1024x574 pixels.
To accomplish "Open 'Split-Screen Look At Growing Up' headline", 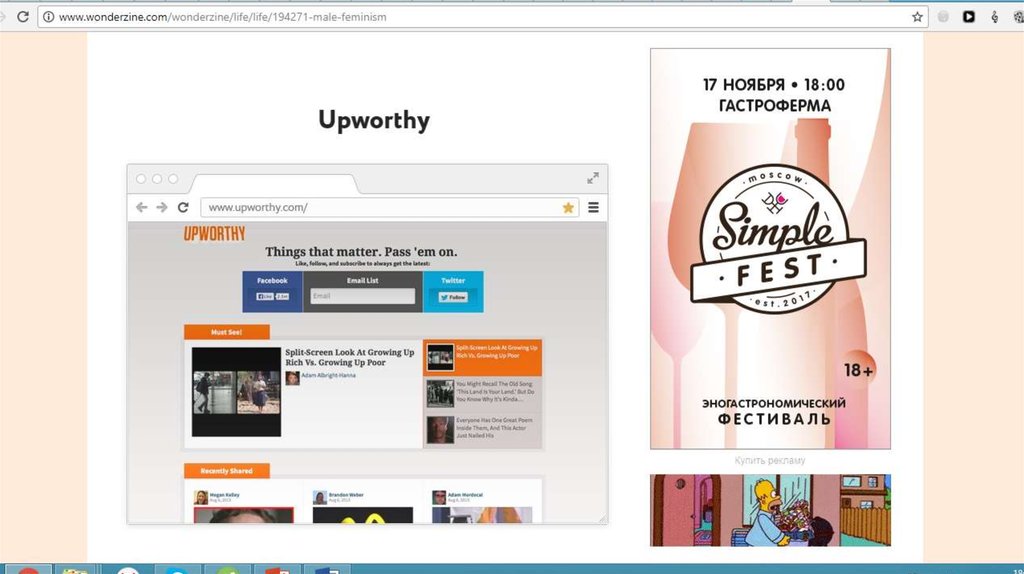I will click(x=349, y=357).
